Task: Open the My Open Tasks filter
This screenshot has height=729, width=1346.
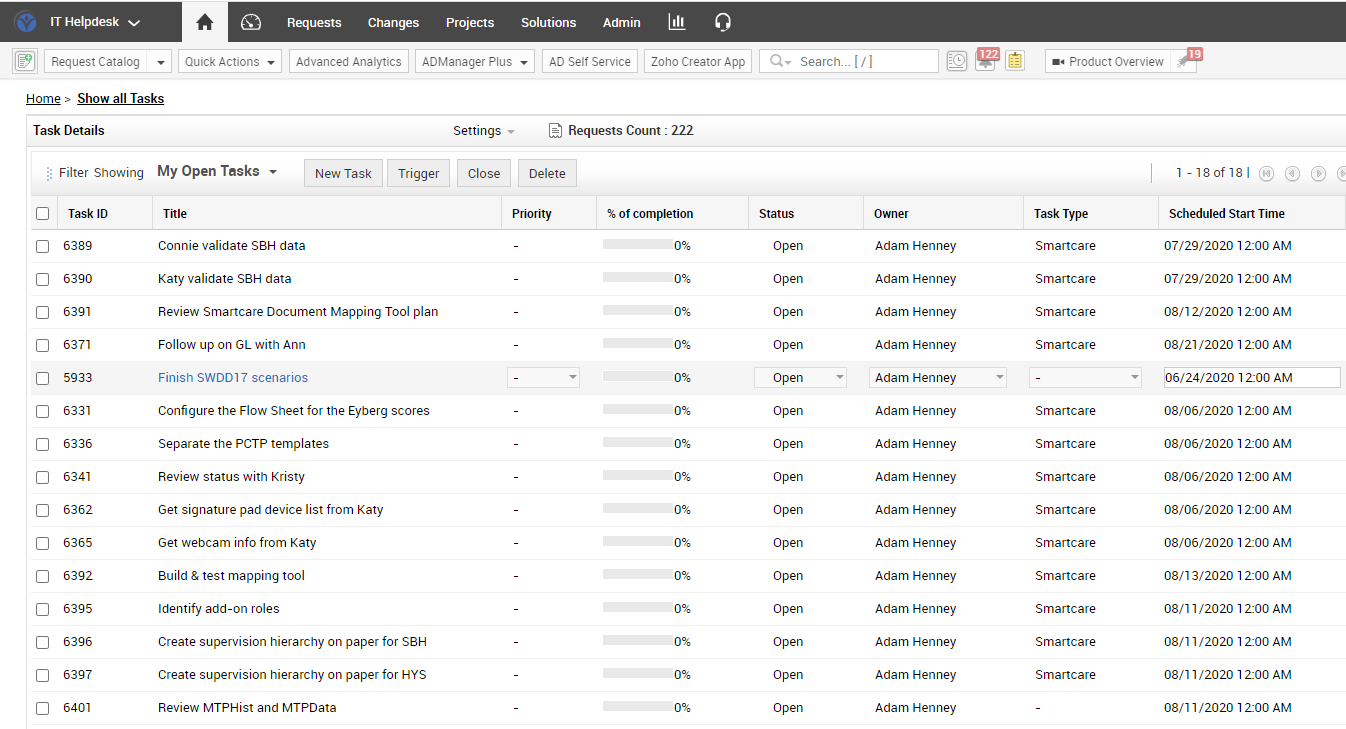Action: coord(217,171)
